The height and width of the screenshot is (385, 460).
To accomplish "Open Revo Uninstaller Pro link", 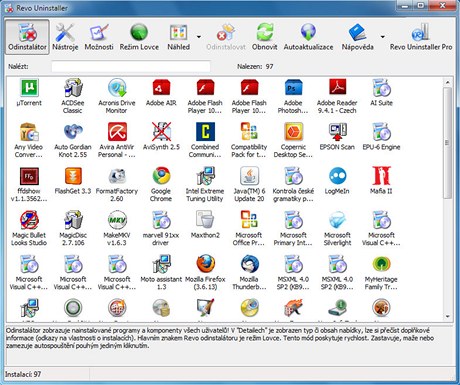I will [421, 37].
